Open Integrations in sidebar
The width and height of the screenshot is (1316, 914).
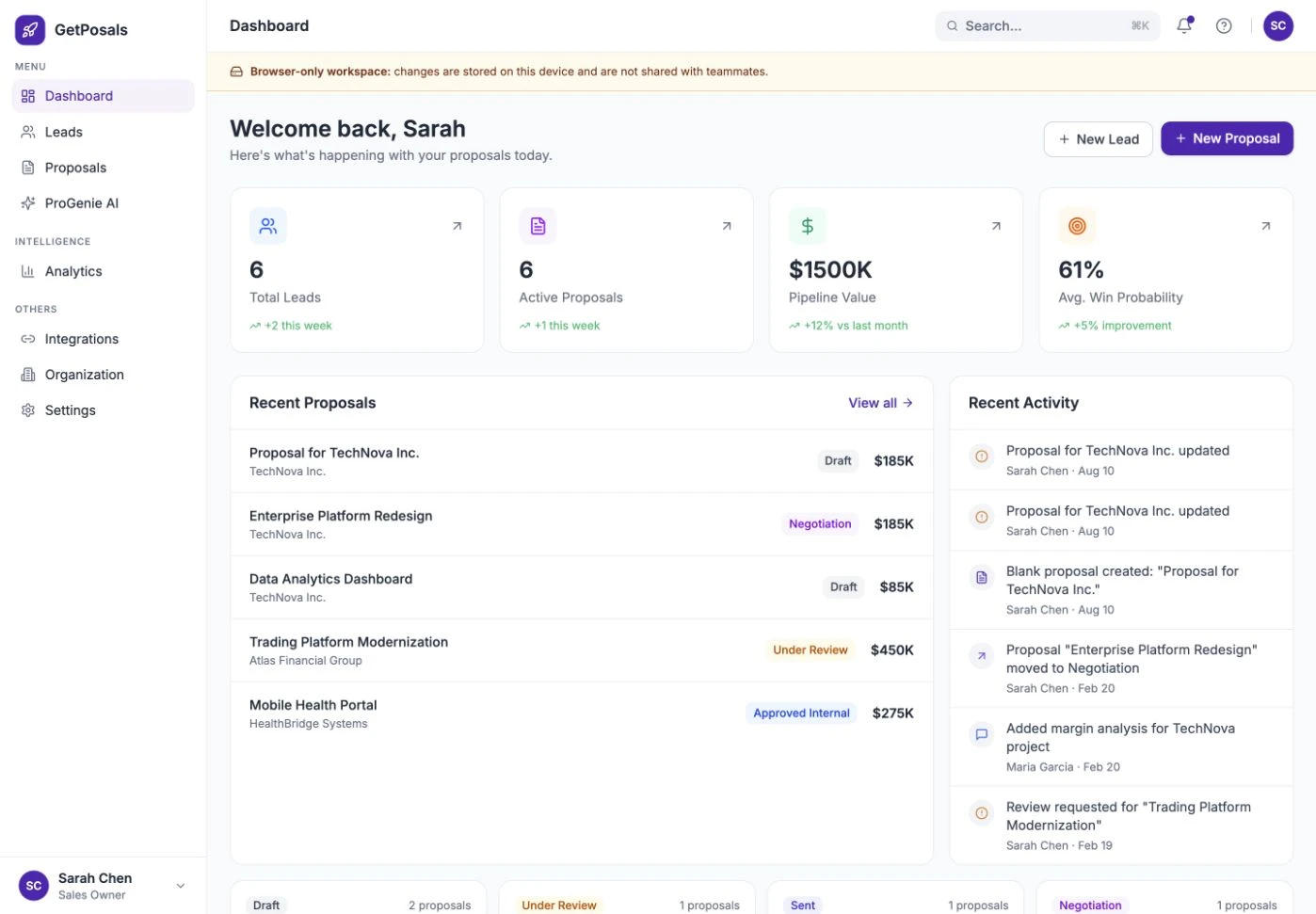coord(104,339)
